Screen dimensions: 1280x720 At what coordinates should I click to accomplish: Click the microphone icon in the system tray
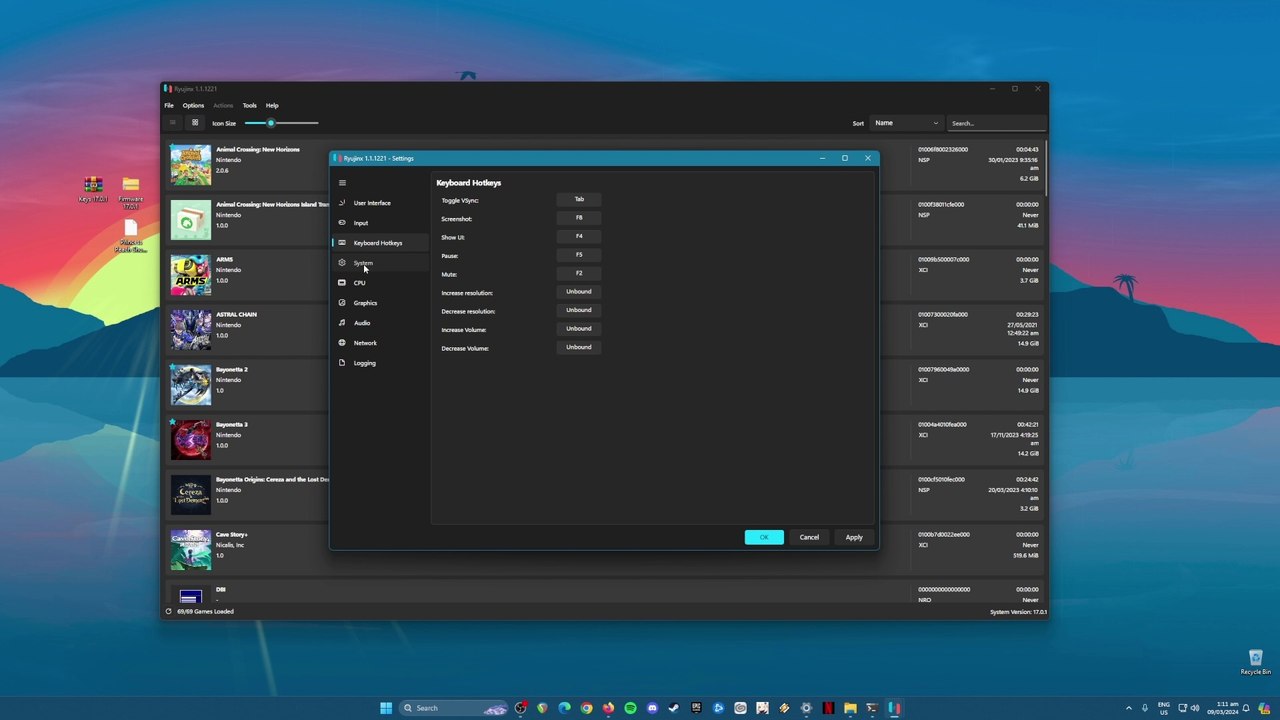point(1145,708)
